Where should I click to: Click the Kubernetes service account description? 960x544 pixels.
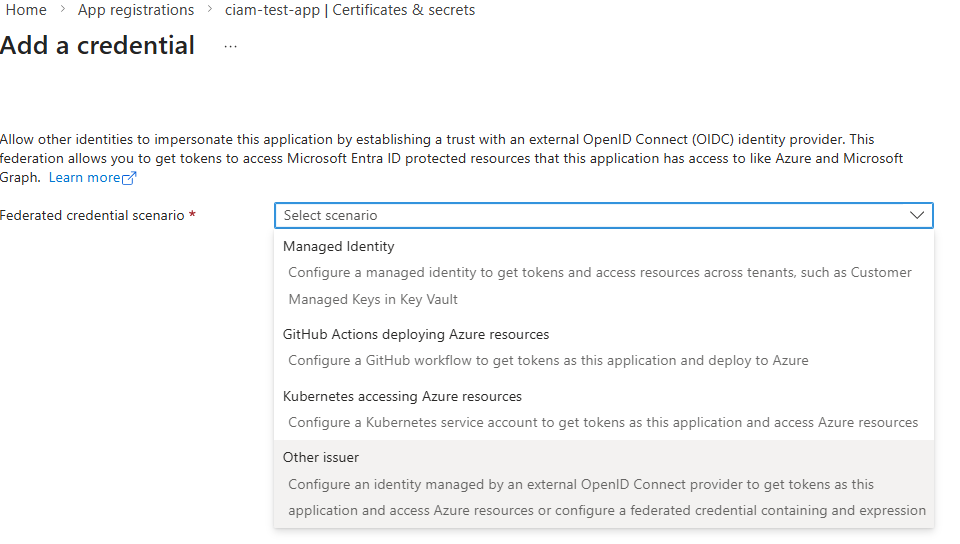[603, 422]
